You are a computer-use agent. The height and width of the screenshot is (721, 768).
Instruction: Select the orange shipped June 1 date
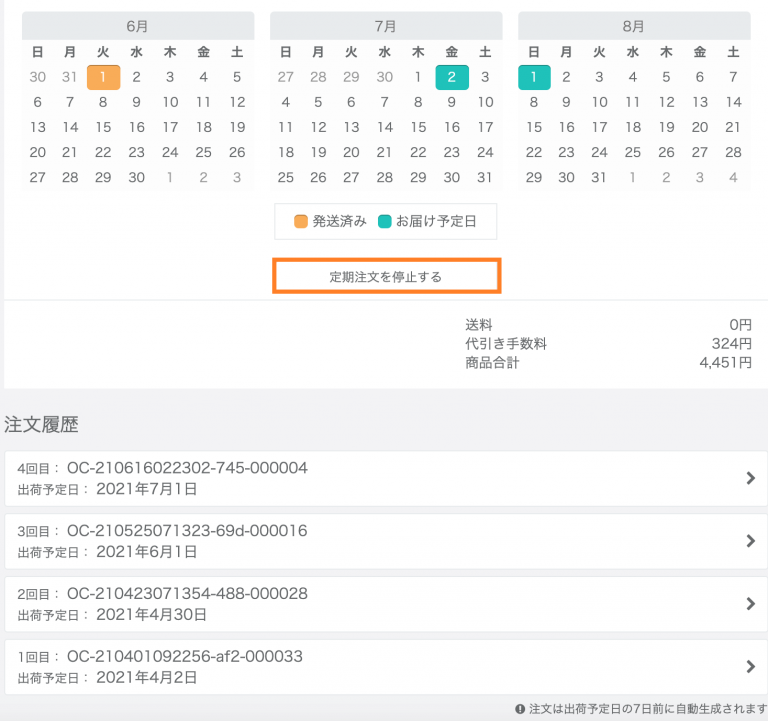tap(104, 77)
